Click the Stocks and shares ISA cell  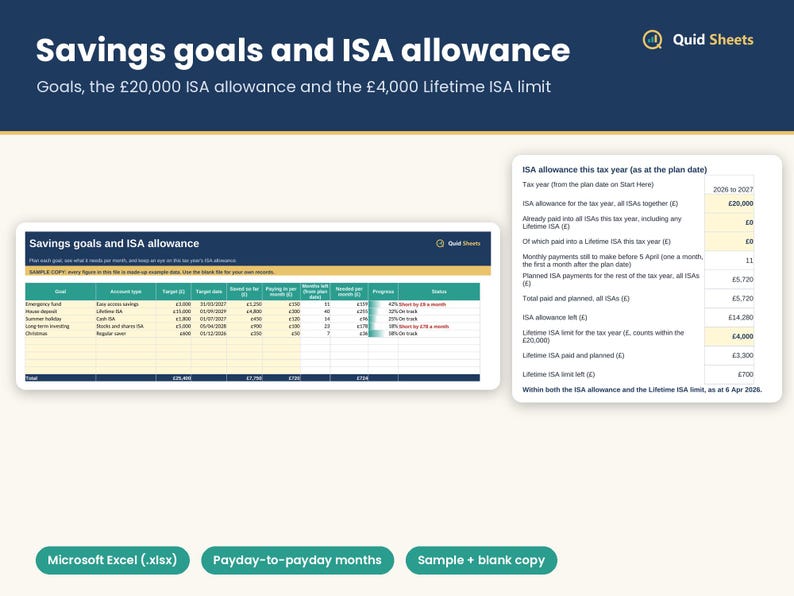coord(126,326)
